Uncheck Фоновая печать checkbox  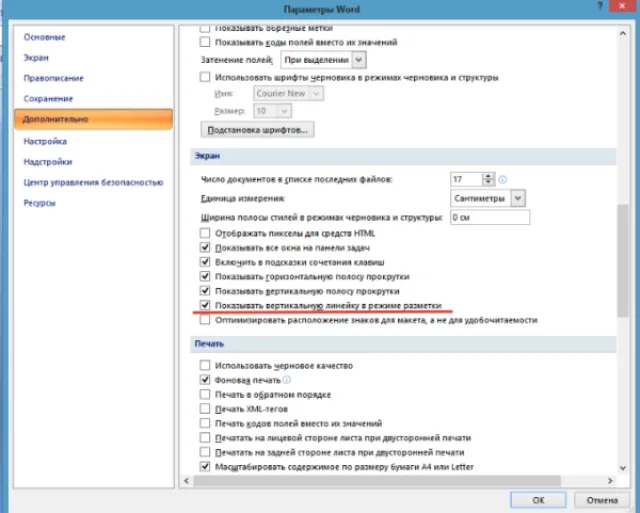[x=205, y=380]
